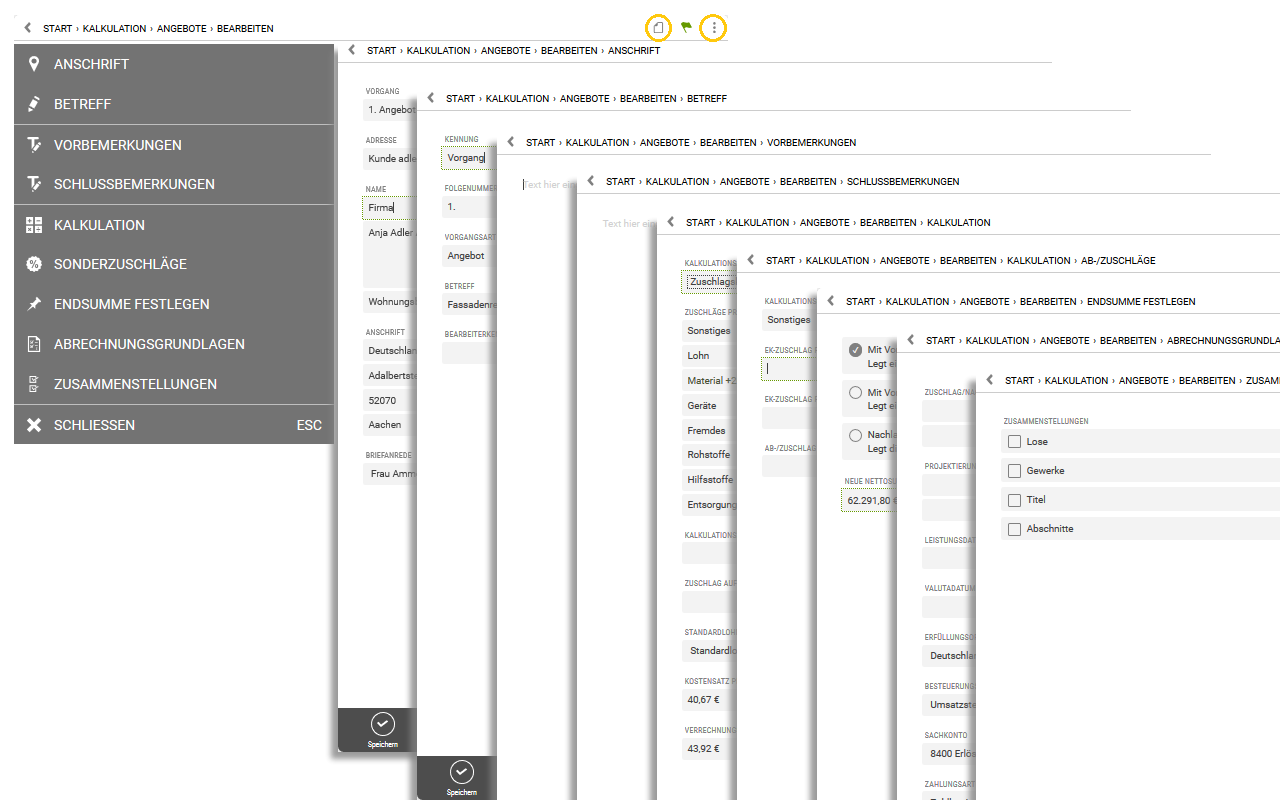Click the Kennung input field with Vorgang
Viewport: 1280px width, 800px height.
coord(466,158)
